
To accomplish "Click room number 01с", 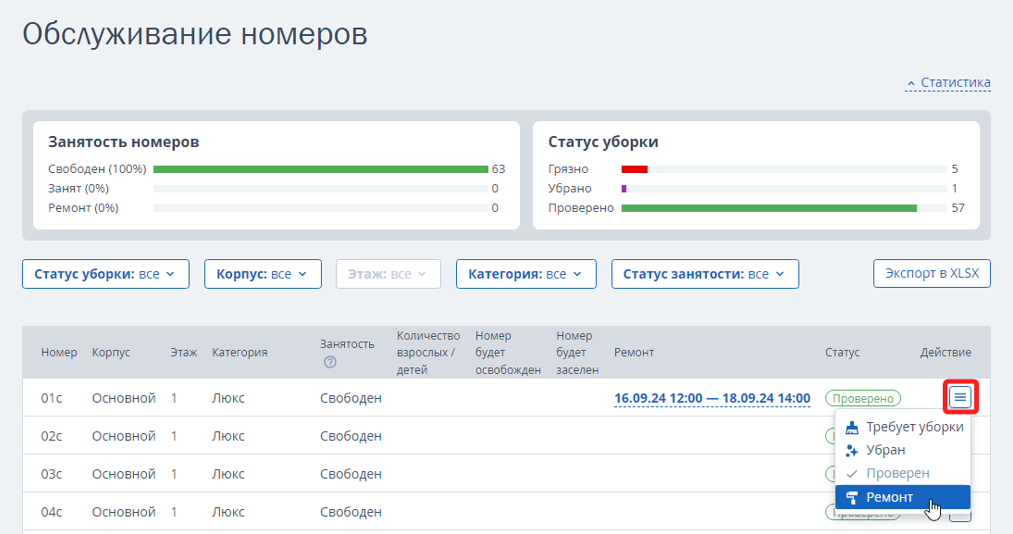I will click(51, 398).
